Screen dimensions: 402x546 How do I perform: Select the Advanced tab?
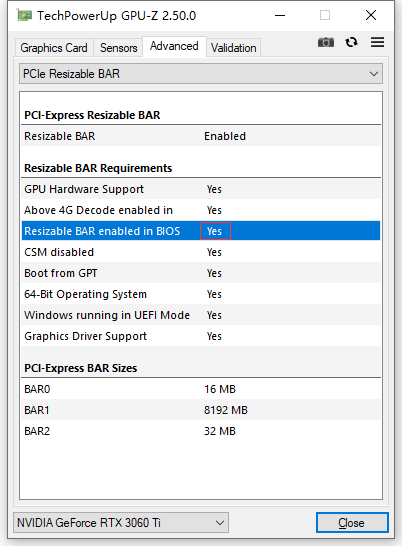[x=174, y=46]
